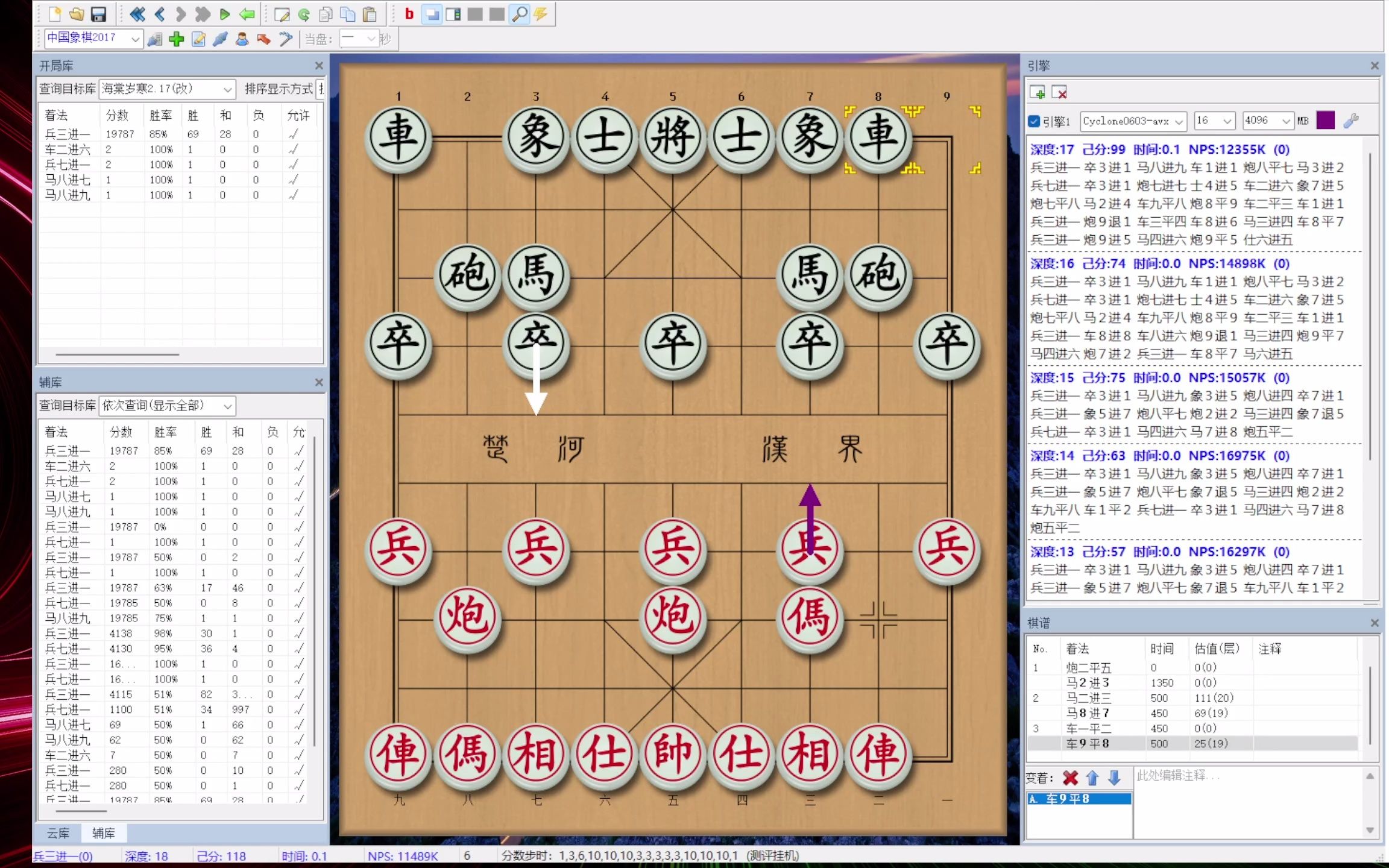Open a saved game file
This screenshot has height=868, width=1389.
coord(77,14)
